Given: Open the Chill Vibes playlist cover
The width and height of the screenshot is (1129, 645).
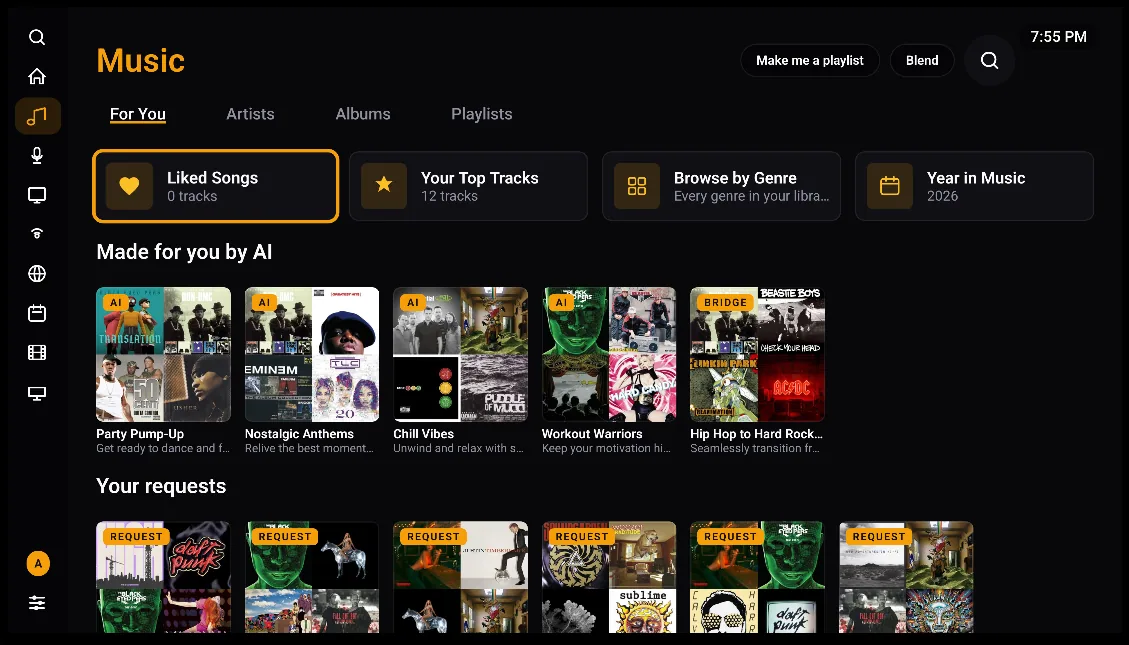Looking at the screenshot, I should [460, 354].
